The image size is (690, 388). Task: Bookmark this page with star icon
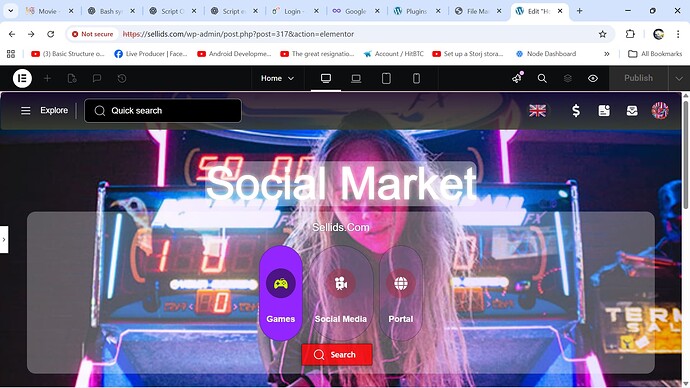(x=602, y=34)
